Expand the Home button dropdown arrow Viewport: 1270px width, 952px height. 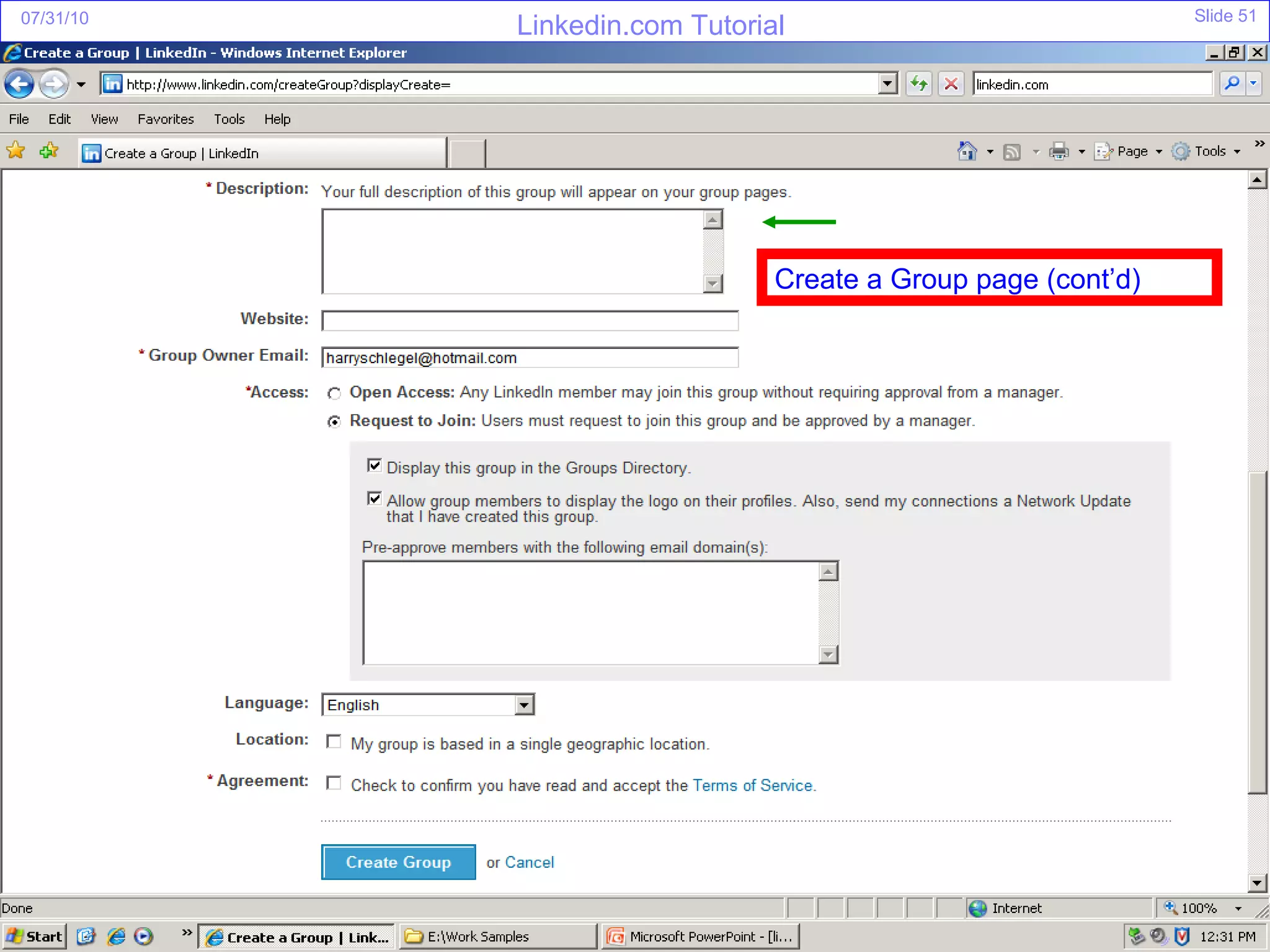point(990,152)
